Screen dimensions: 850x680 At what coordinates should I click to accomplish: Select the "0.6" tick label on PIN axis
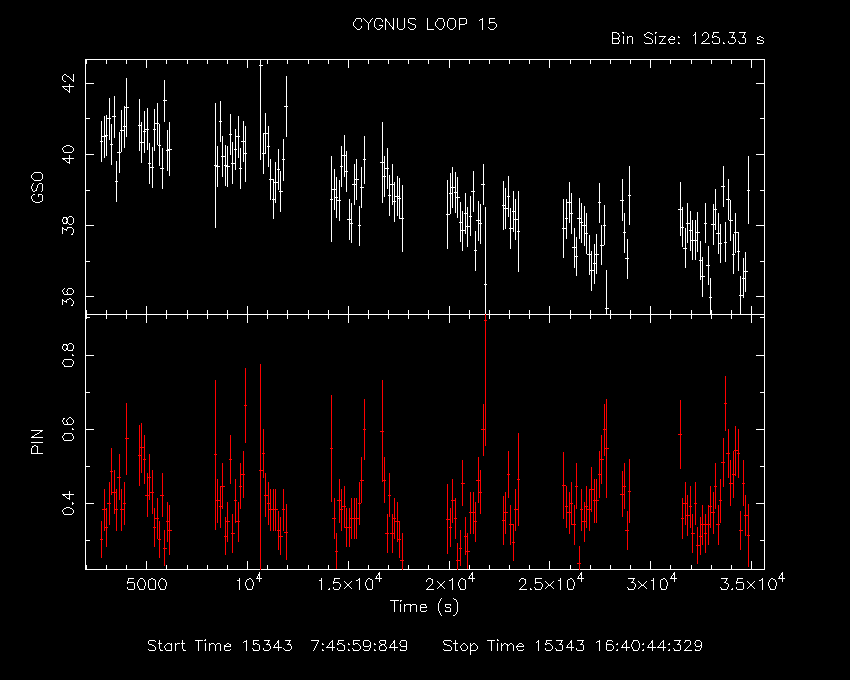pyautogui.click(x=69, y=429)
